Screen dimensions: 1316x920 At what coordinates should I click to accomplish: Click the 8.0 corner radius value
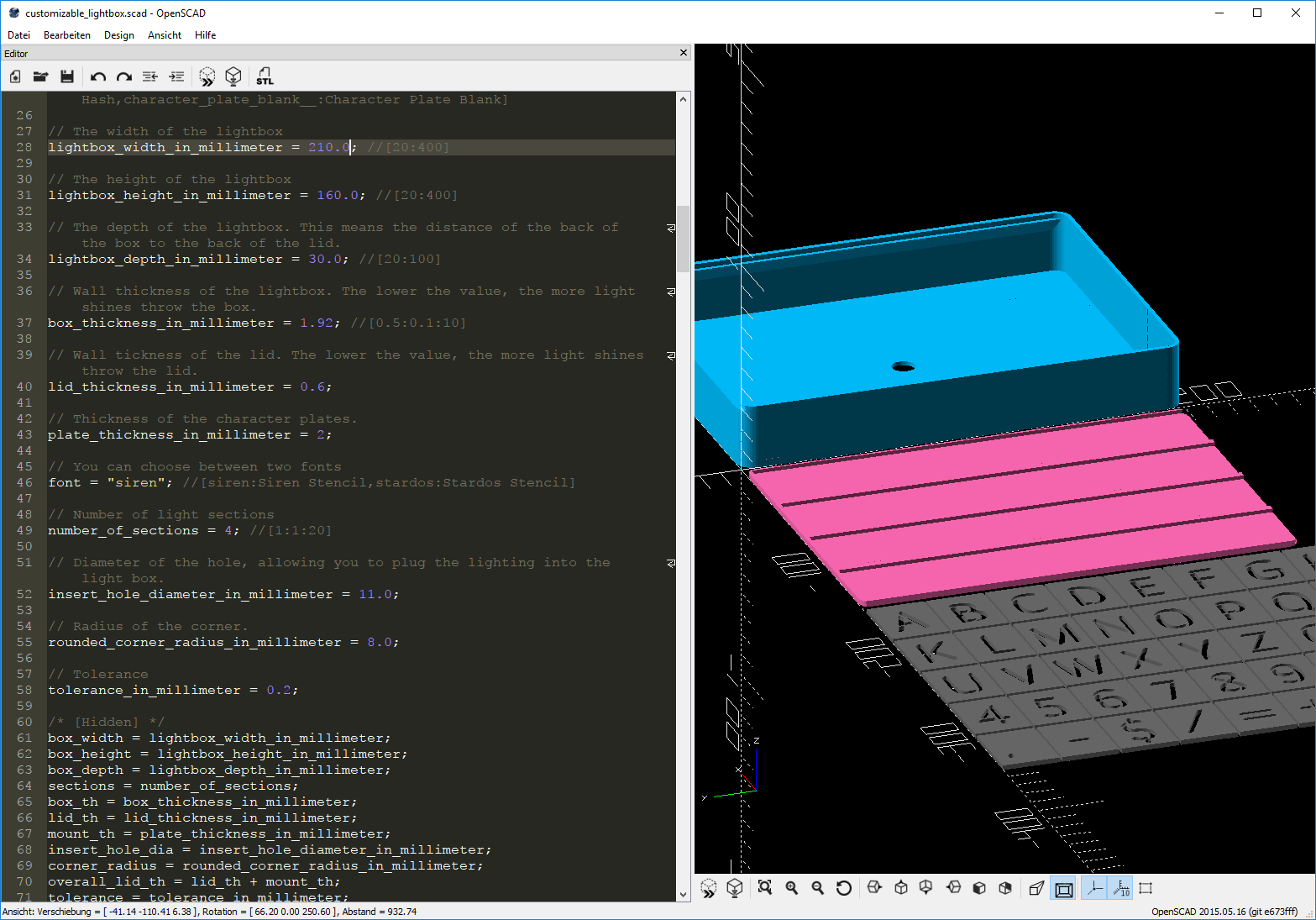point(379,642)
